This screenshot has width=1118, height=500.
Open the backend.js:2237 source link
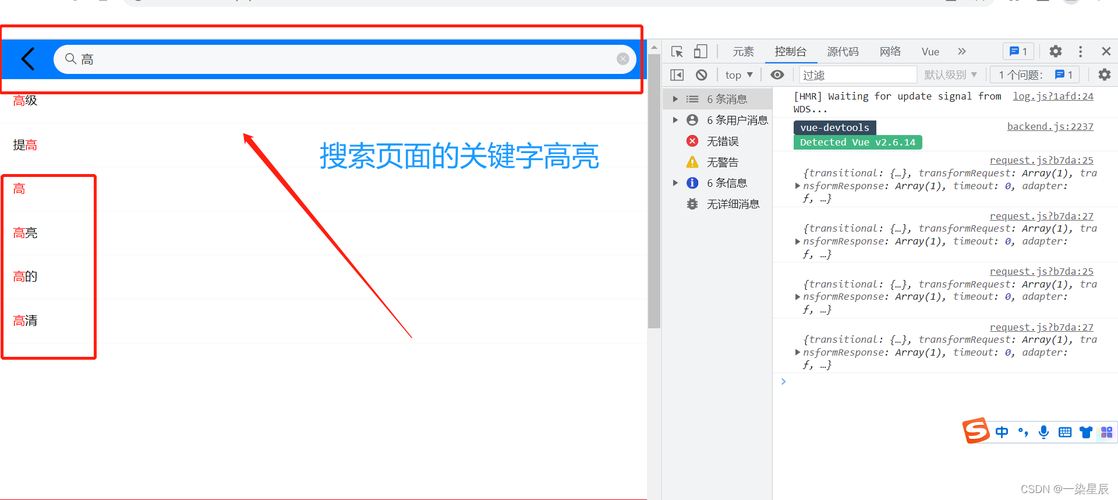click(1050, 127)
